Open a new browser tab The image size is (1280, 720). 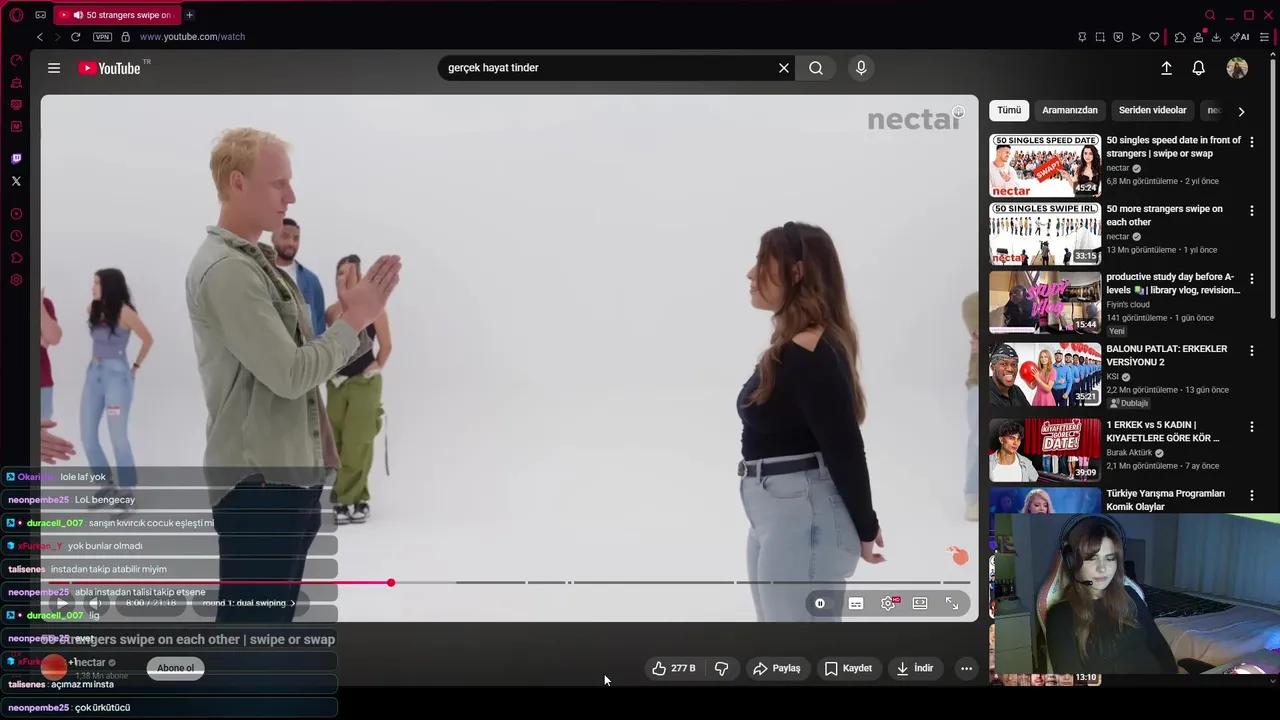(189, 15)
